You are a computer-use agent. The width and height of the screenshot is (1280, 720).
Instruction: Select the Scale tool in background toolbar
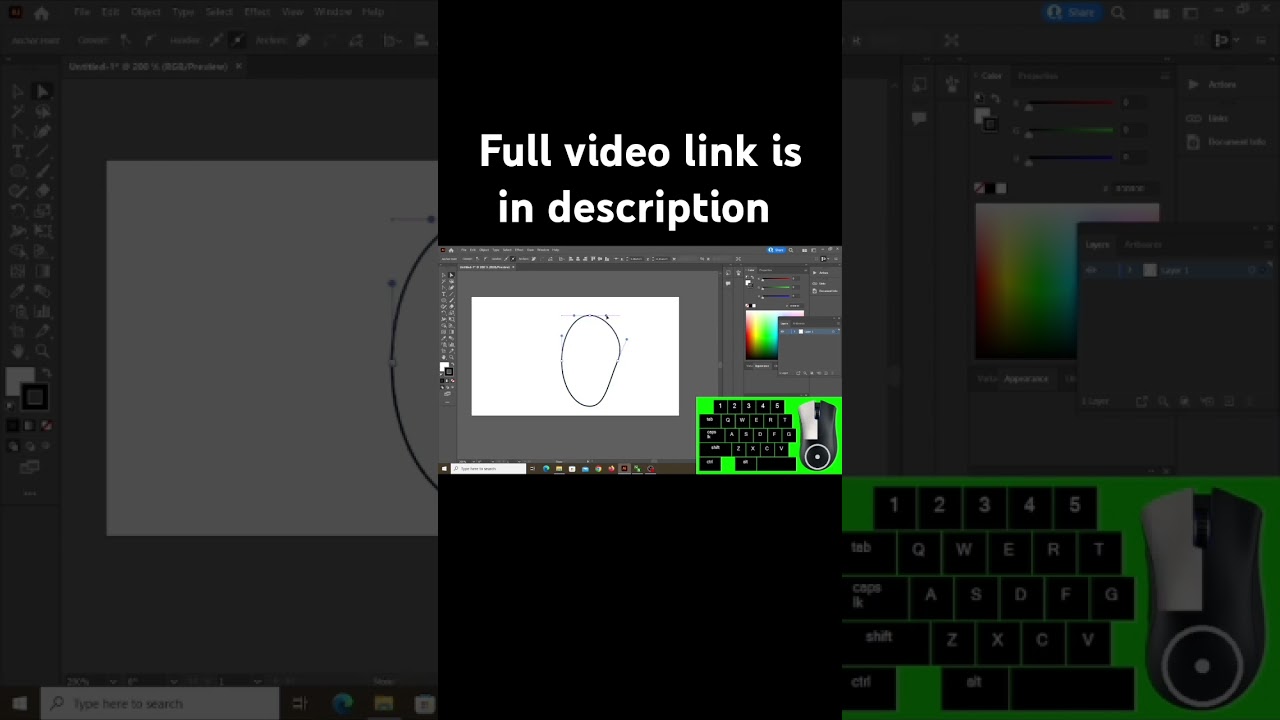[x=42, y=211]
